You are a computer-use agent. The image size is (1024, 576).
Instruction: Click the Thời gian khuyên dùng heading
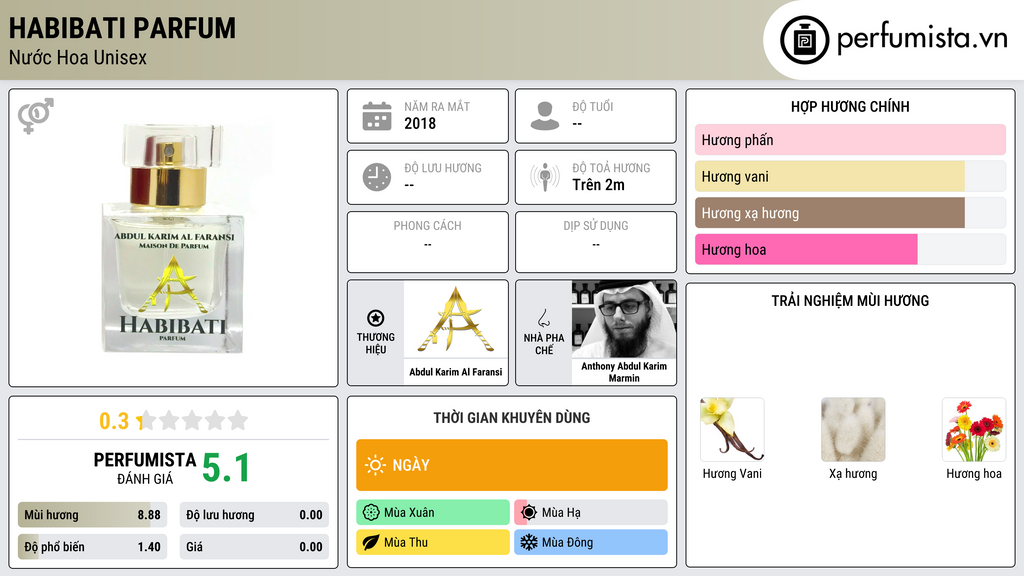(512, 418)
